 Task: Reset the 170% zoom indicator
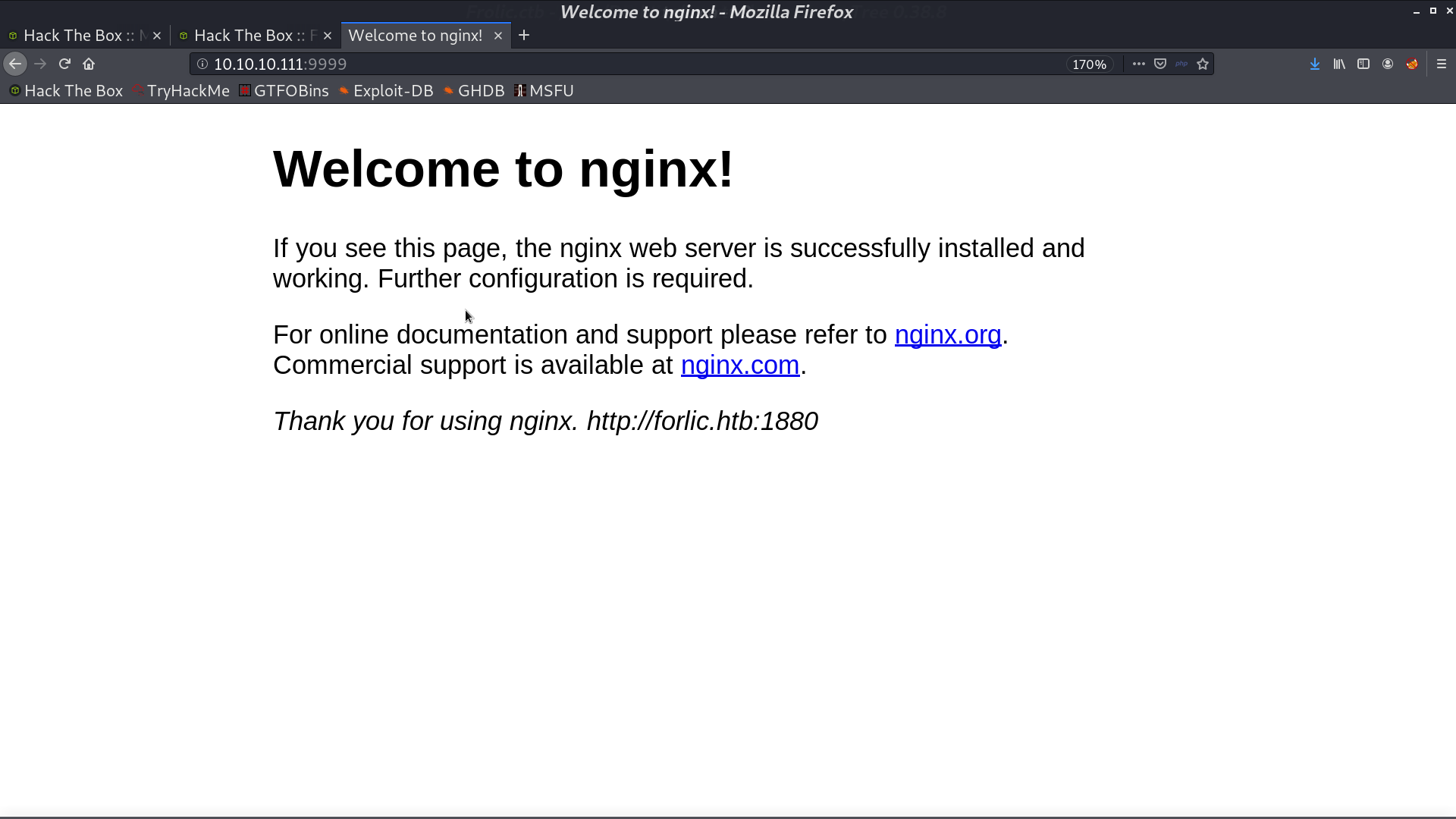(x=1090, y=64)
